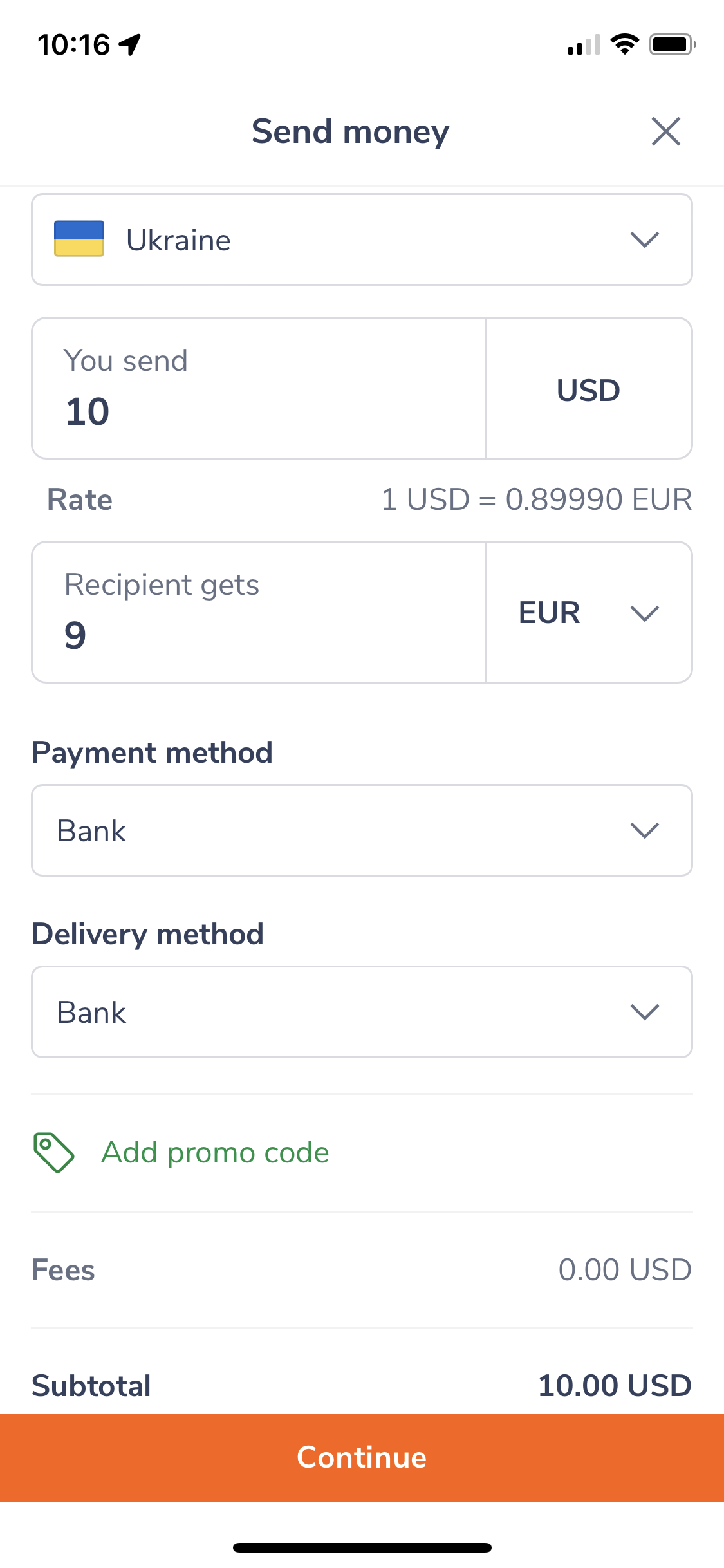Screen dimensions: 724x1568
Task: Edit the Recipient gets amount field
Action: click(257, 613)
